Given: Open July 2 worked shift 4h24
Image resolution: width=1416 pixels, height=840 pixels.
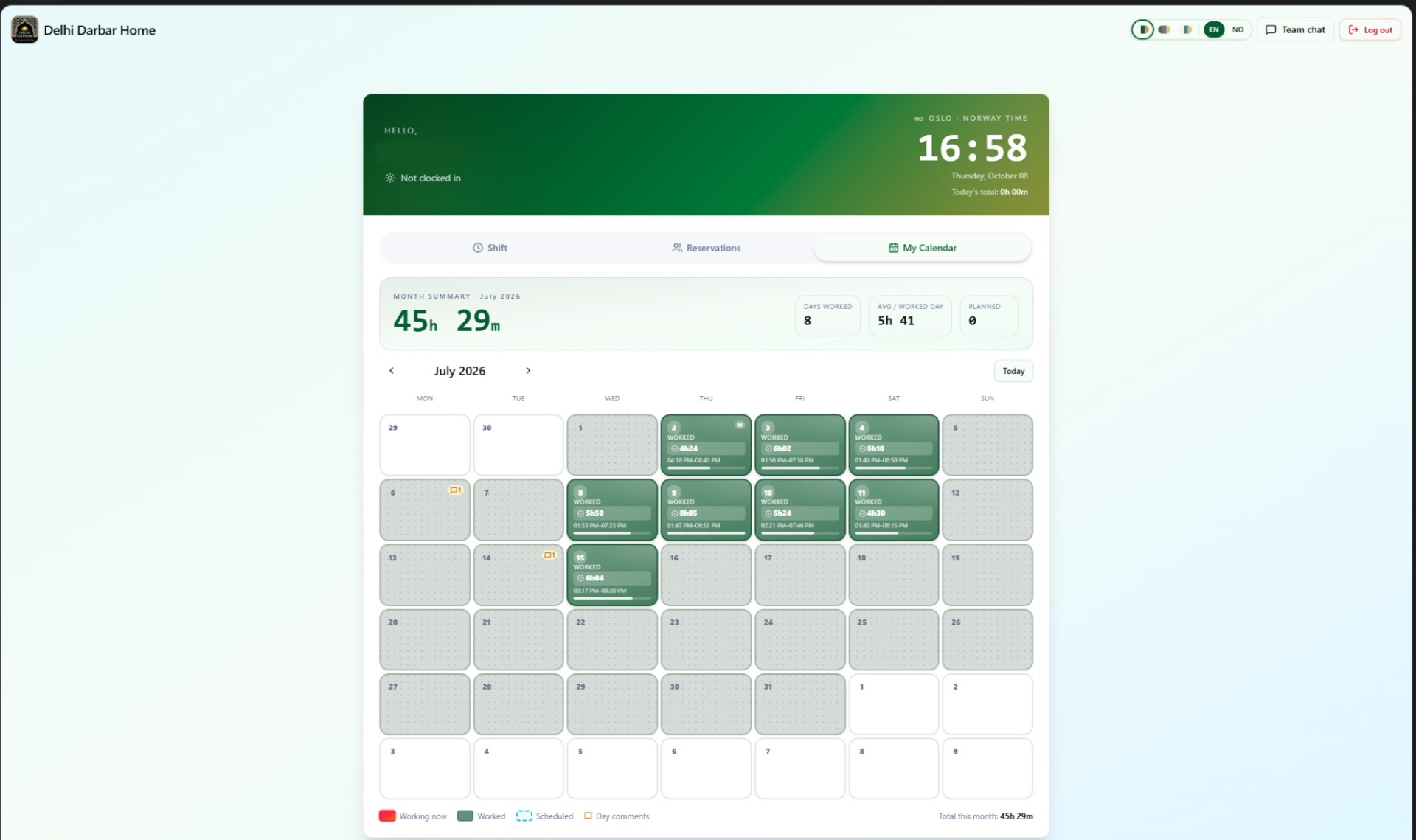Looking at the screenshot, I should tap(706, 445).
